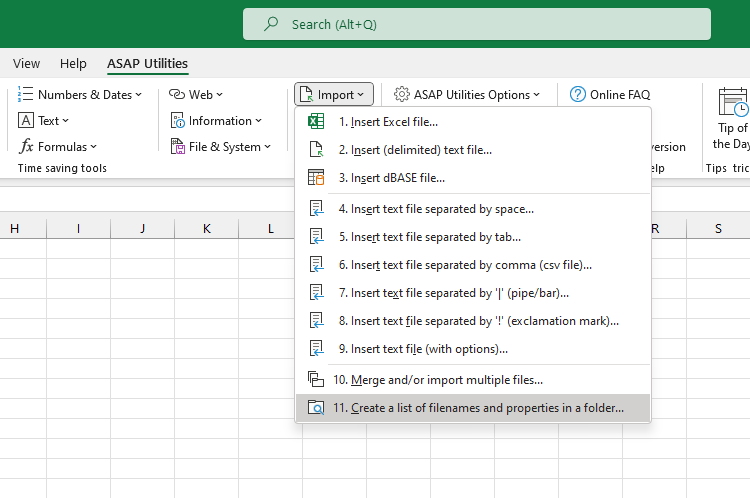
Task: Choose Insert text file separated by pipe/bar
Action: (x=473, y=293)
